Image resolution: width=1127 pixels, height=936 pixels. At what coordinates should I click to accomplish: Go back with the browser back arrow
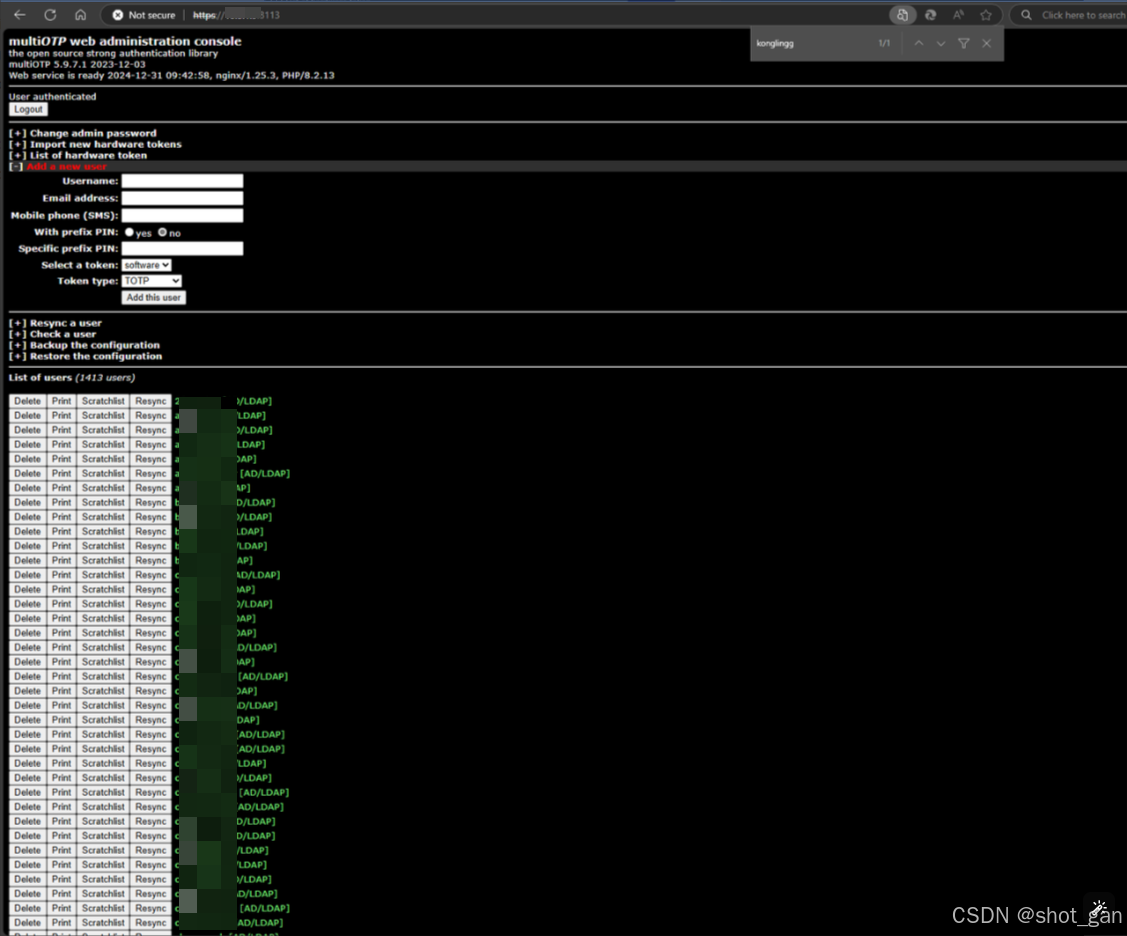(x=19, y=14)
